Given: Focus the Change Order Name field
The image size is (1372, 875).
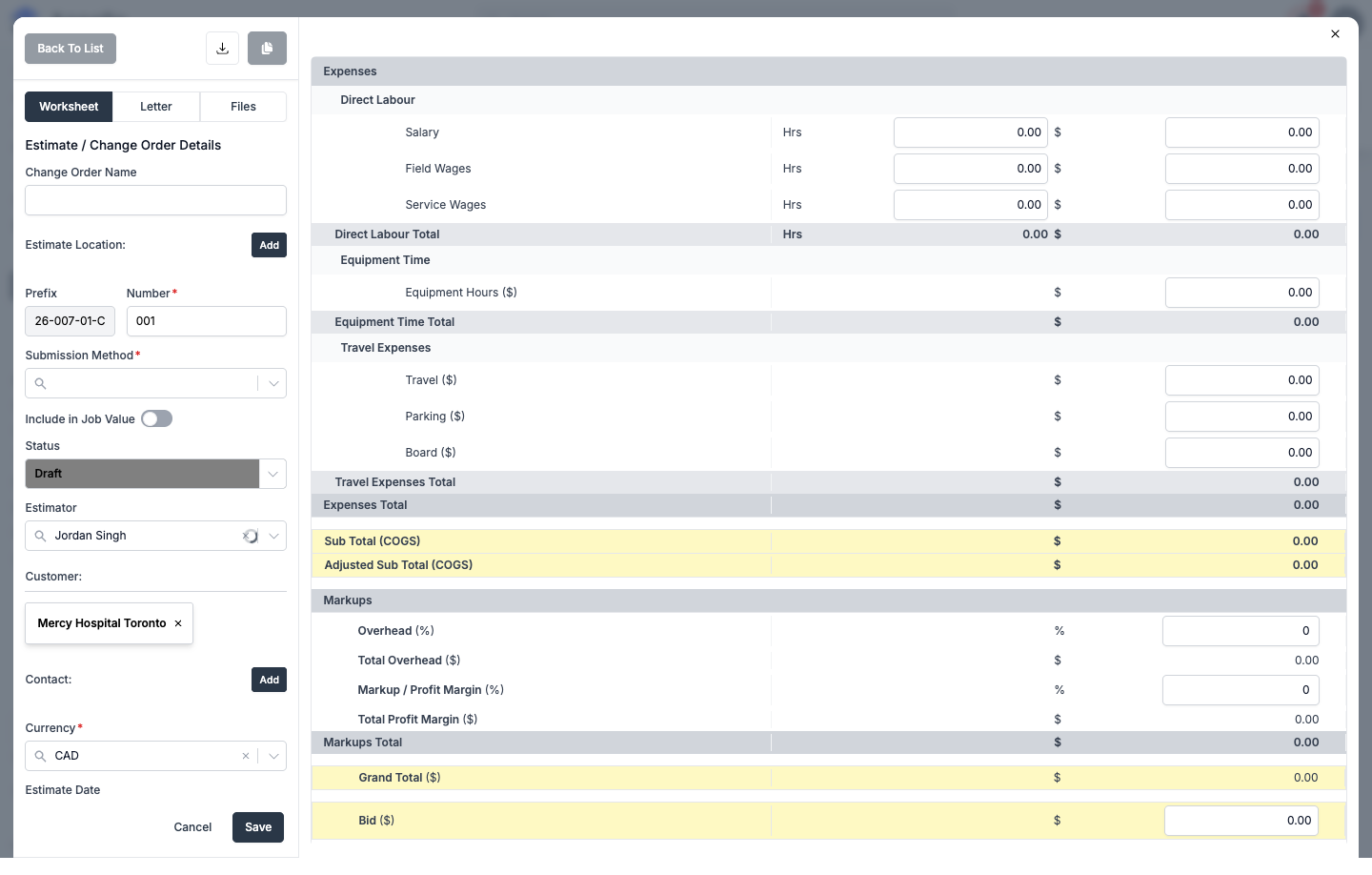Looking at the screenshot, I should 156,200.
